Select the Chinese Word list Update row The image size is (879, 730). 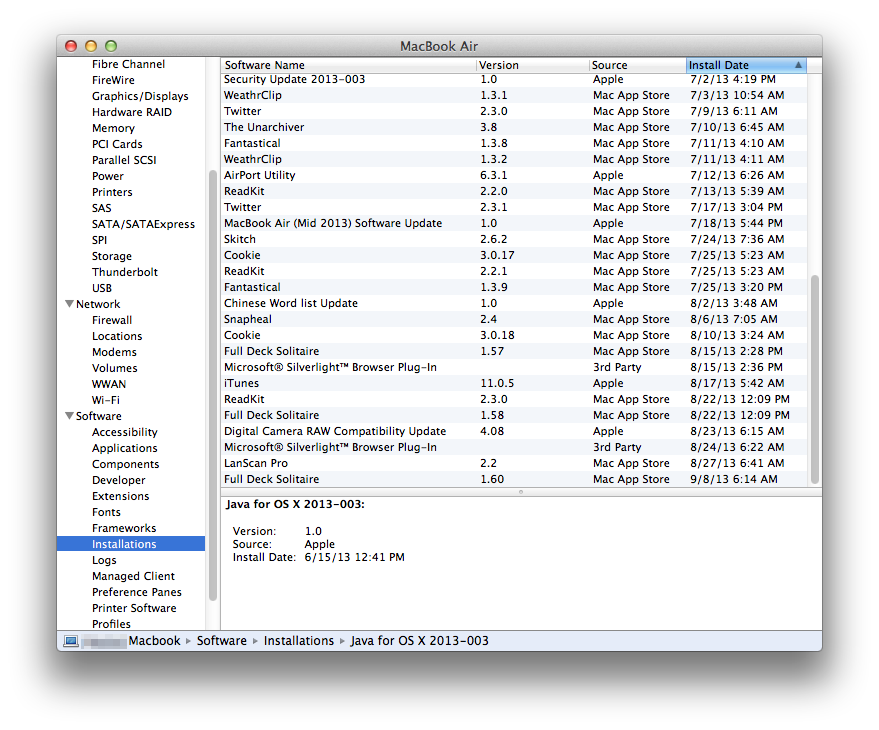coord(514,303)
